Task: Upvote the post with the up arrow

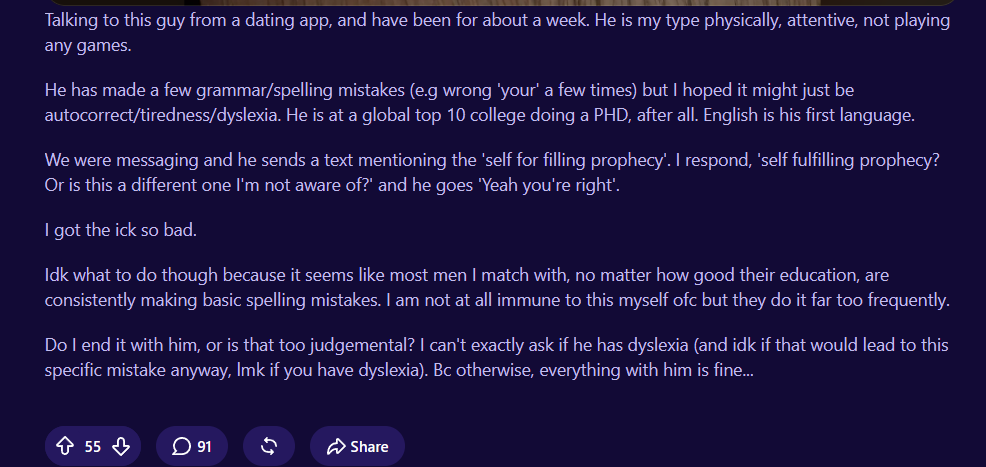Action: tap(65, 446)
